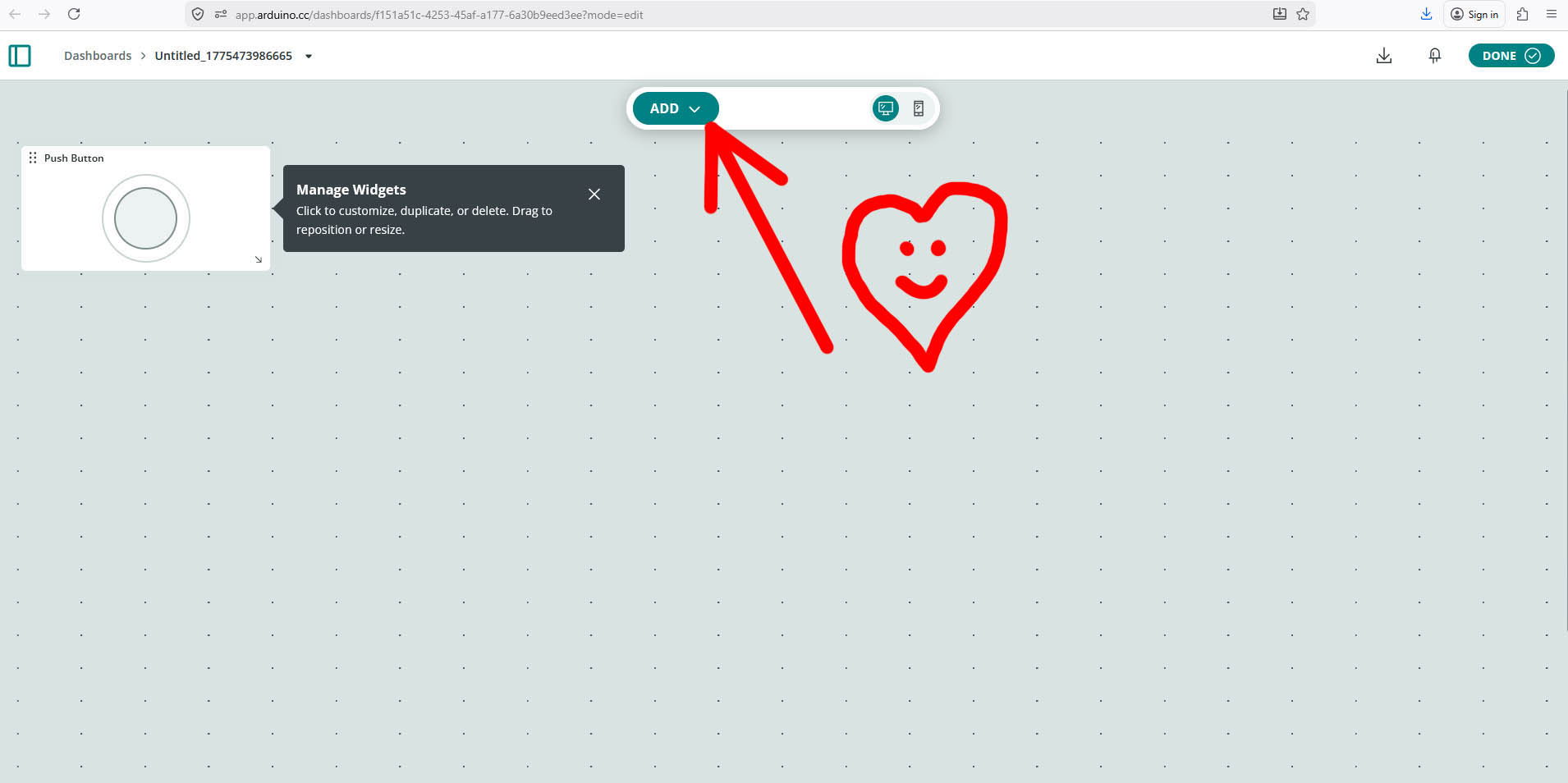Grab the Push Button widget drag handle
This screenshot has height=783, width=1568.
(x=33, y=158)
